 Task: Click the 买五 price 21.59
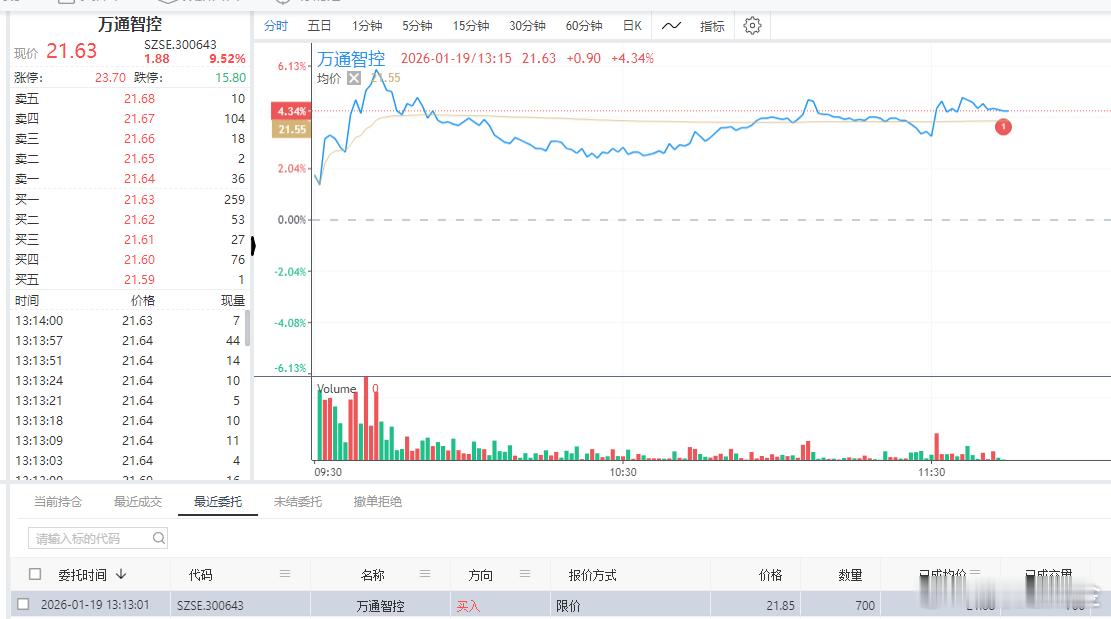pyautogui.click(x=139, y=280)
